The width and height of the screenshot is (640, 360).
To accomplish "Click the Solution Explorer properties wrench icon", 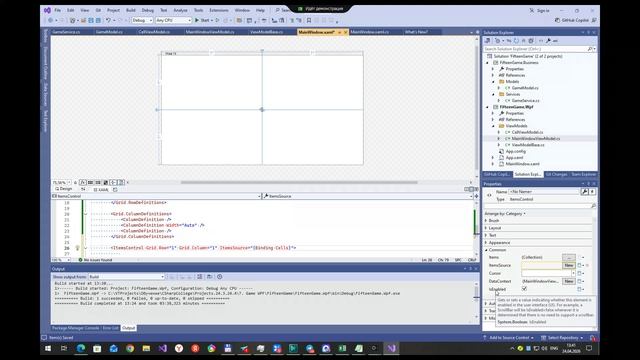I will tap(548, 40).
